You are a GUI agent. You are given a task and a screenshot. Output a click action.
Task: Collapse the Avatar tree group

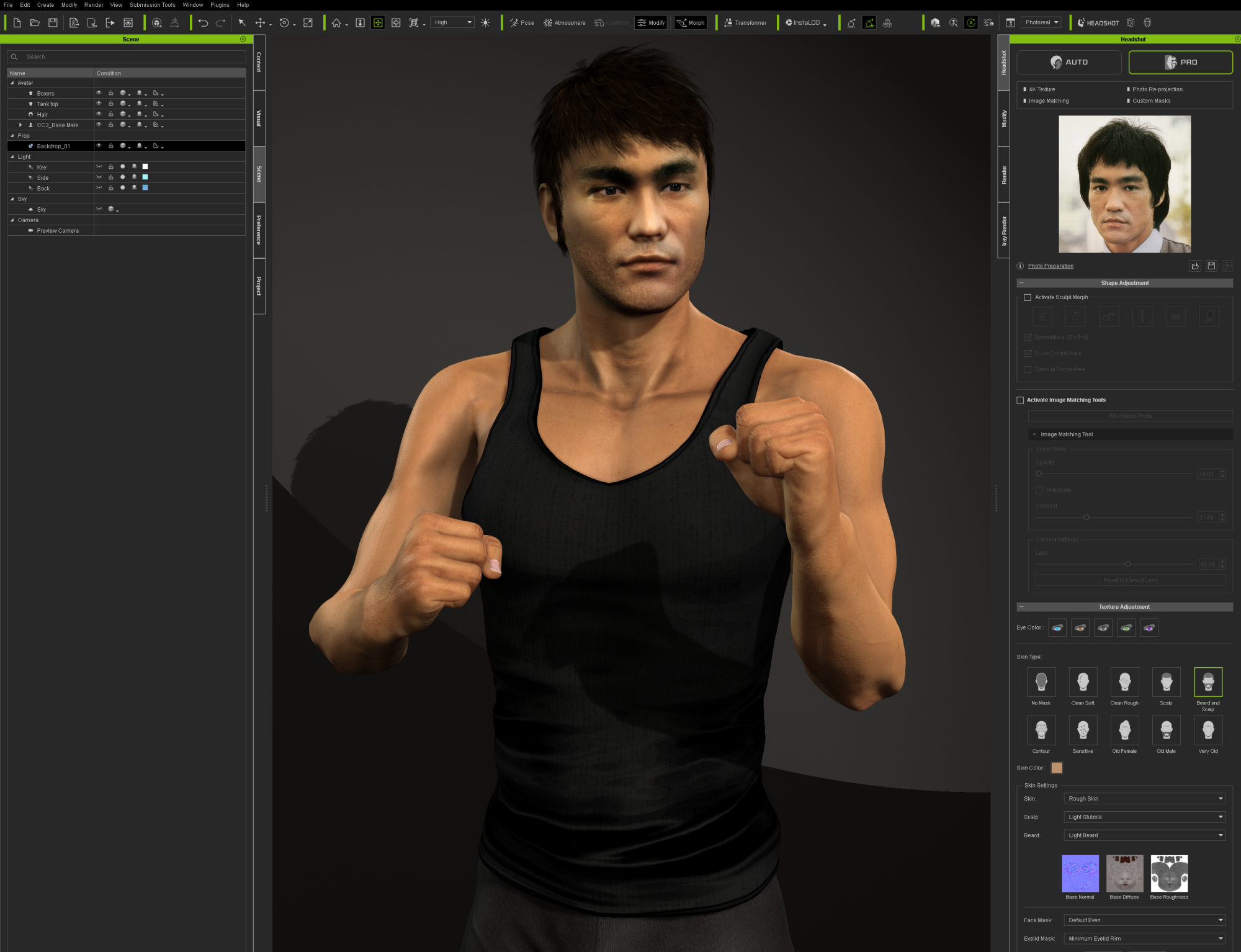click(12, 83)
